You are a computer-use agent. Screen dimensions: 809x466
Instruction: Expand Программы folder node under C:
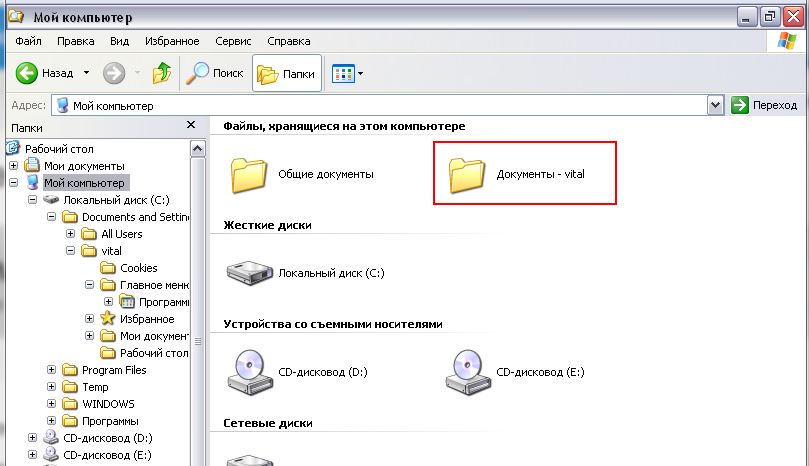[x=52, y=421]
